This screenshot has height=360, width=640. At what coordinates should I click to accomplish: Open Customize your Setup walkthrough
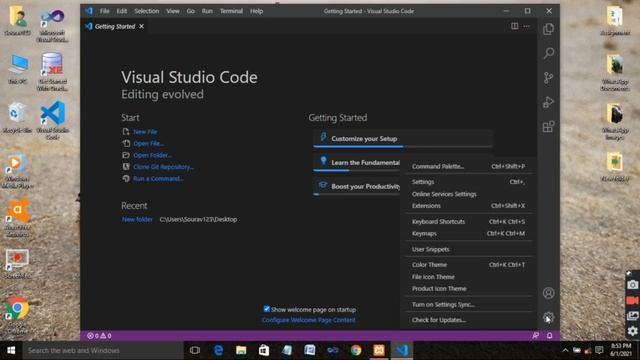point(403,139)
